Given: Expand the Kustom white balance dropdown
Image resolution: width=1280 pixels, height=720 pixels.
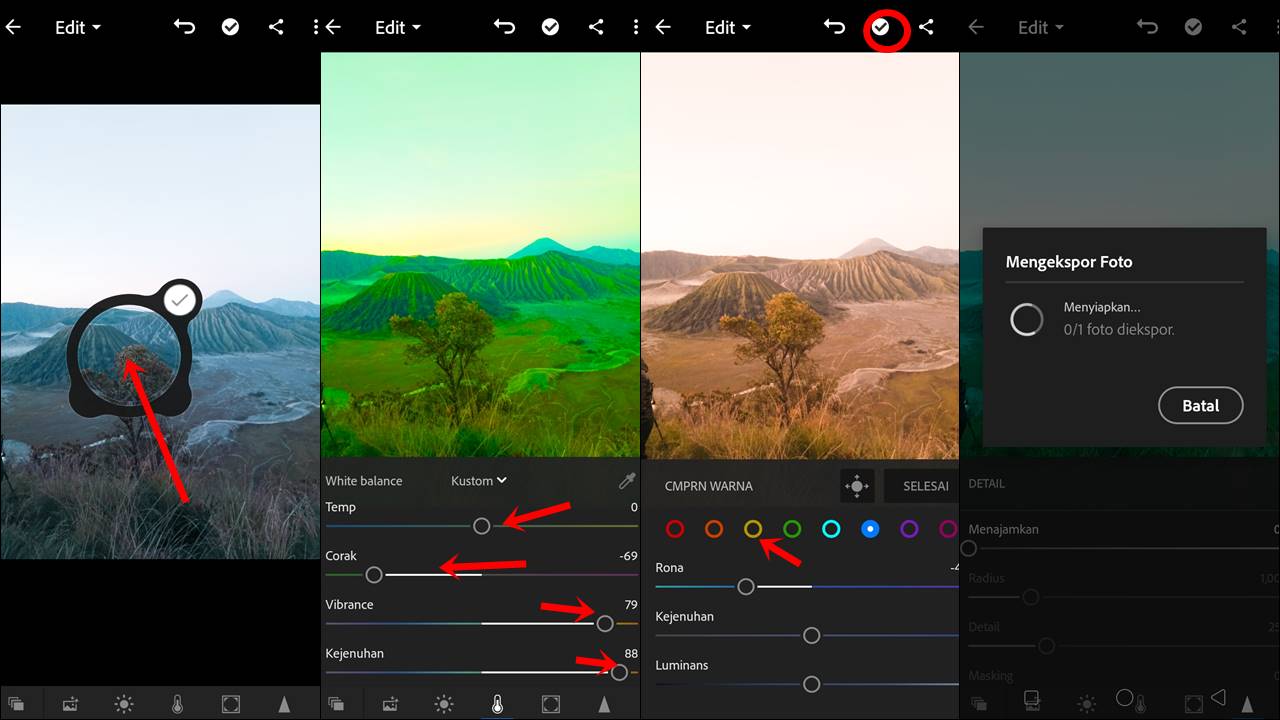Looking at the screenshot, I should (479, 481).
